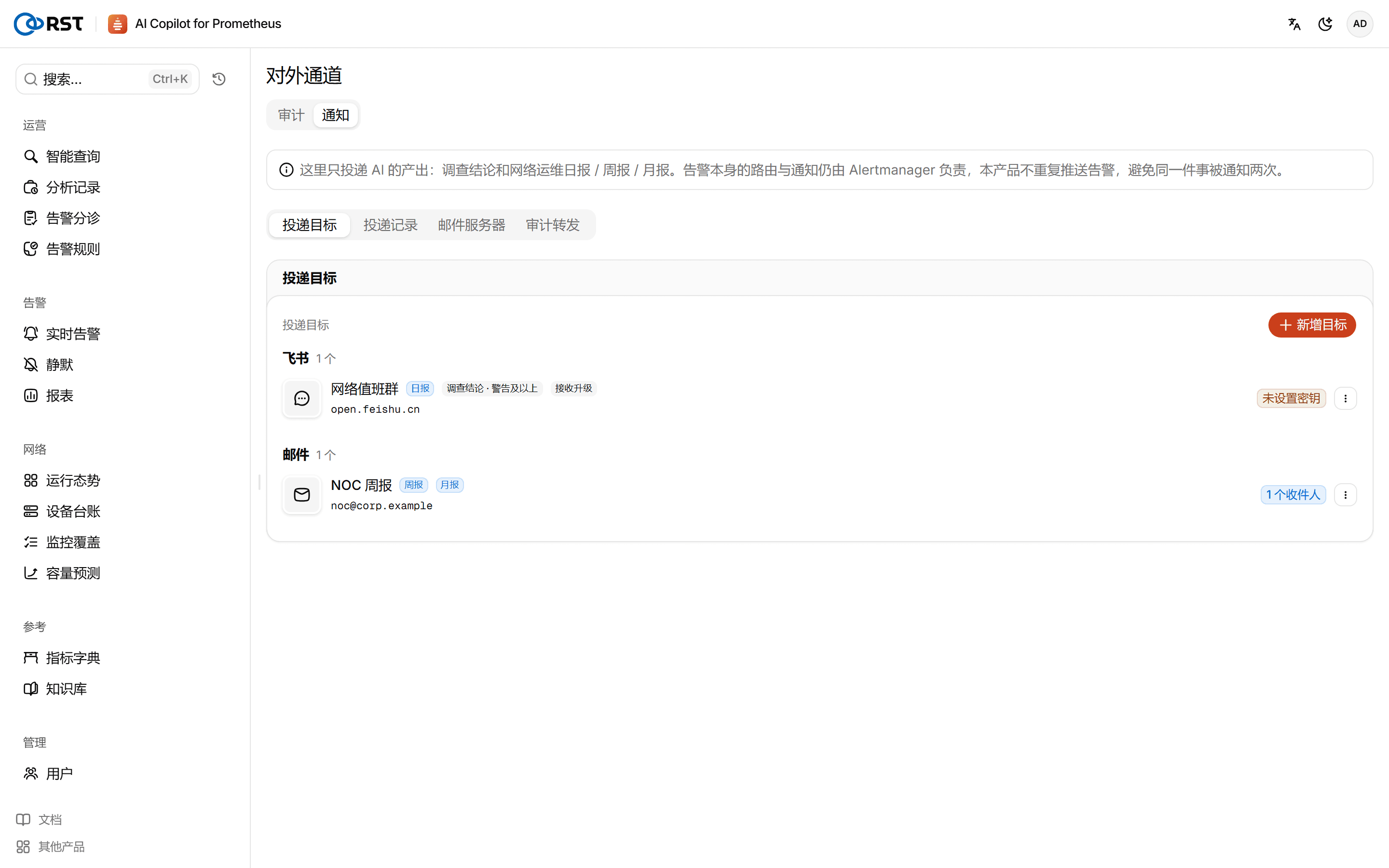
Task: Switch to 邮件服务器 sub-tab
Action: (472, 225)
